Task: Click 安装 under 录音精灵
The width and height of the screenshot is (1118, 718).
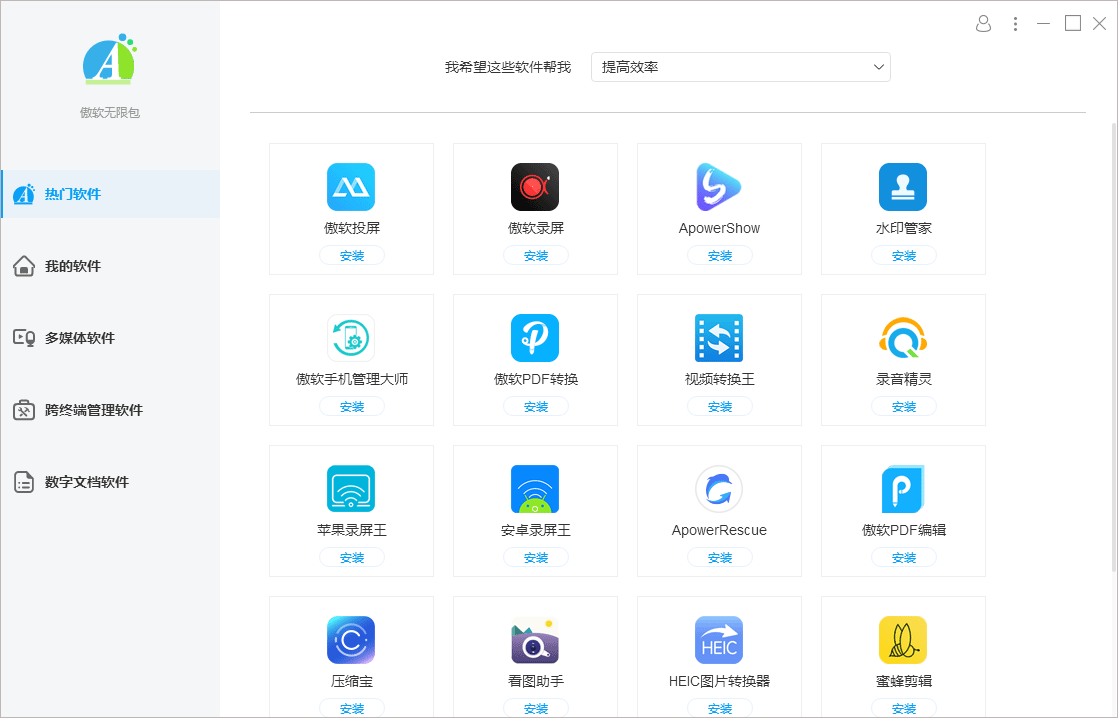Action: click(x=903, y=406)
